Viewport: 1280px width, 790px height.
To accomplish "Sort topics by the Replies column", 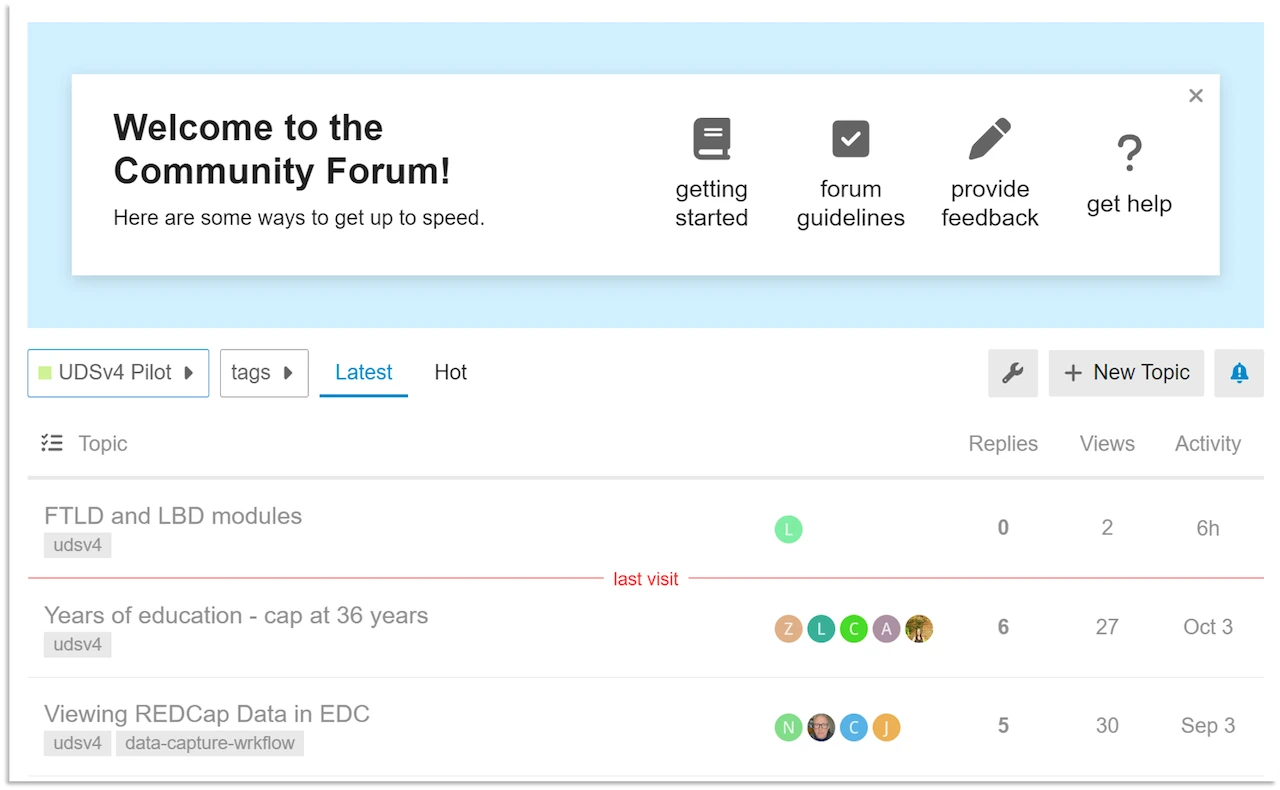I will point(1003,443).
